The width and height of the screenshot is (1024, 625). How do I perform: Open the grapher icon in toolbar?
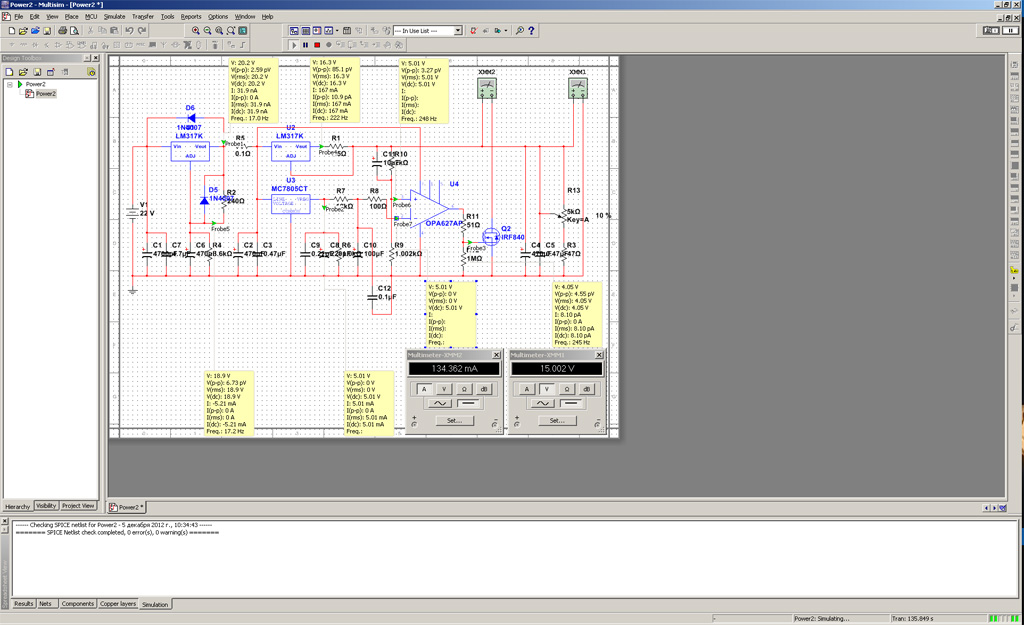point(328,31)
